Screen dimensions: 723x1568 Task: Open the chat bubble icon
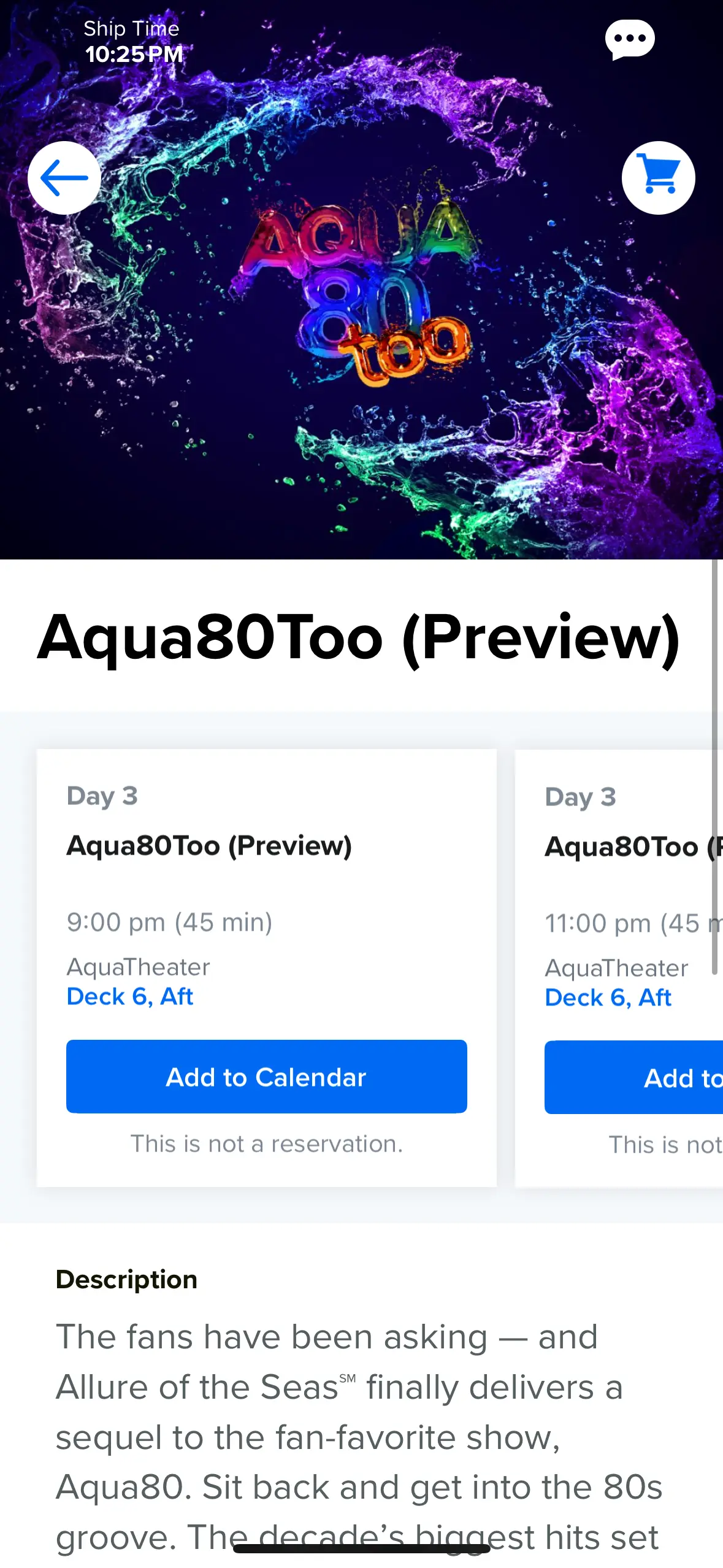pyautogui.click(x=629, y=40)
